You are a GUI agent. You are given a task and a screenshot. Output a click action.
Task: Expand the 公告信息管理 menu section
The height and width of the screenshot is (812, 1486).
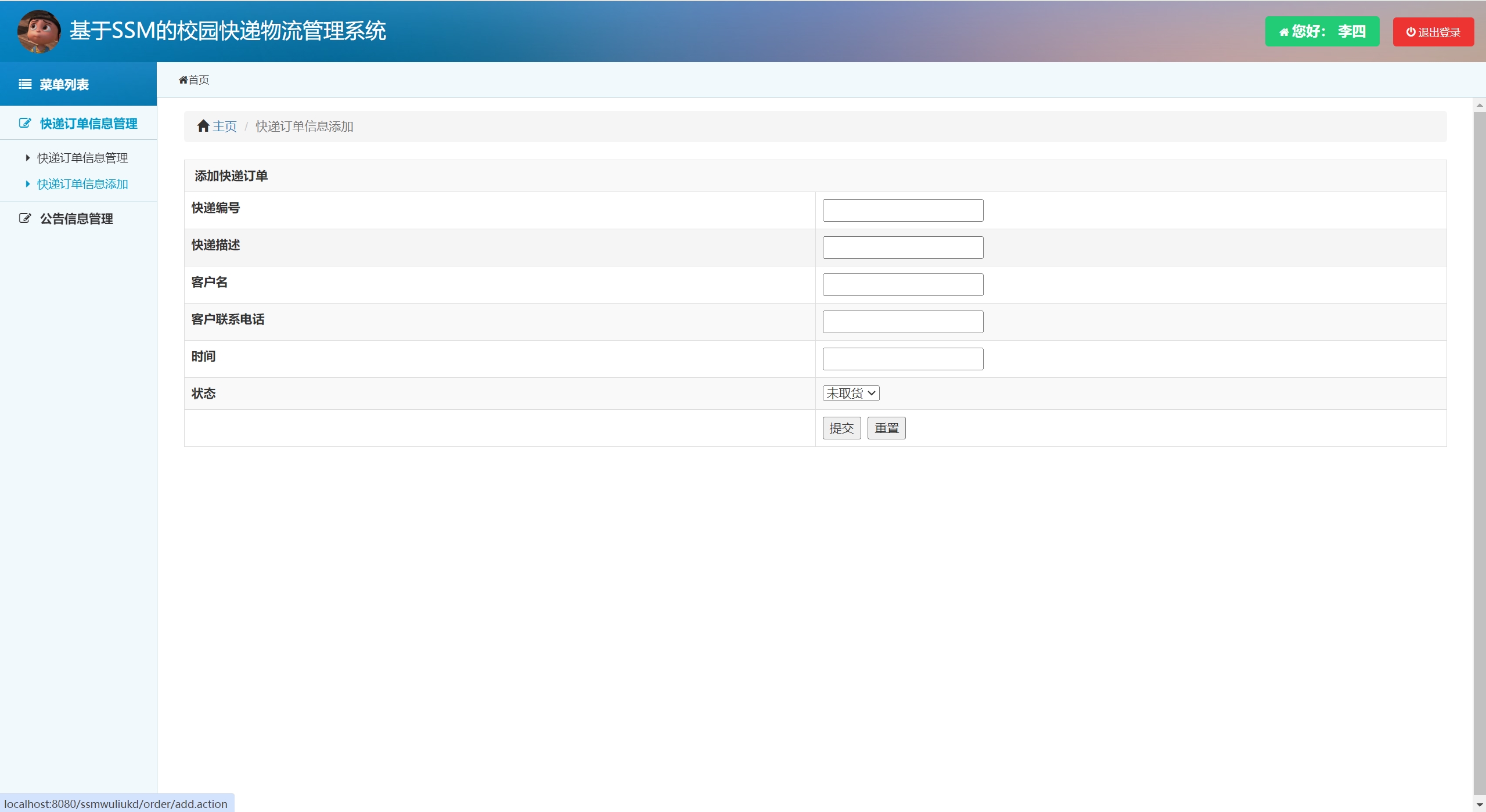point(76,219)
